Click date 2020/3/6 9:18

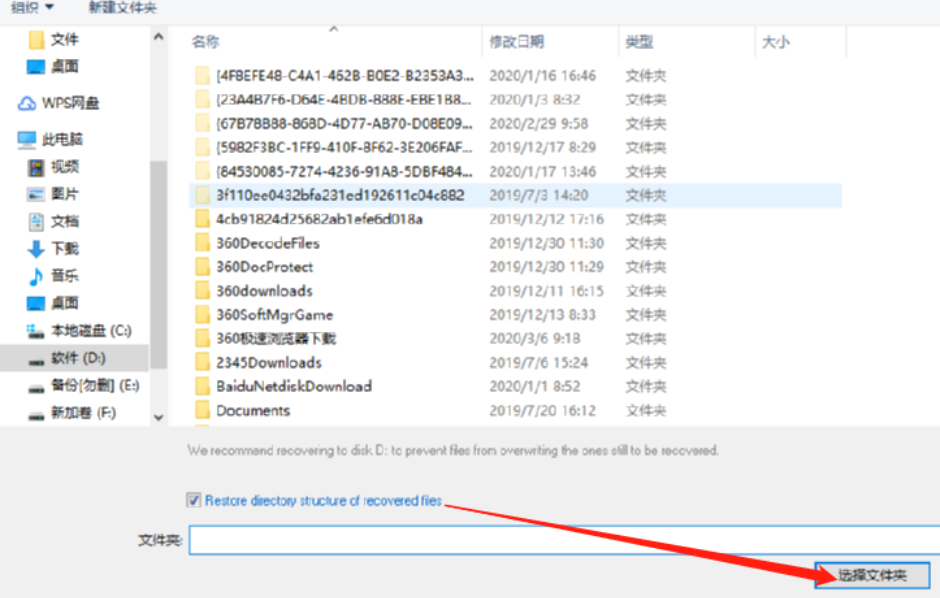pyautogui.click(x=534, y=339)
